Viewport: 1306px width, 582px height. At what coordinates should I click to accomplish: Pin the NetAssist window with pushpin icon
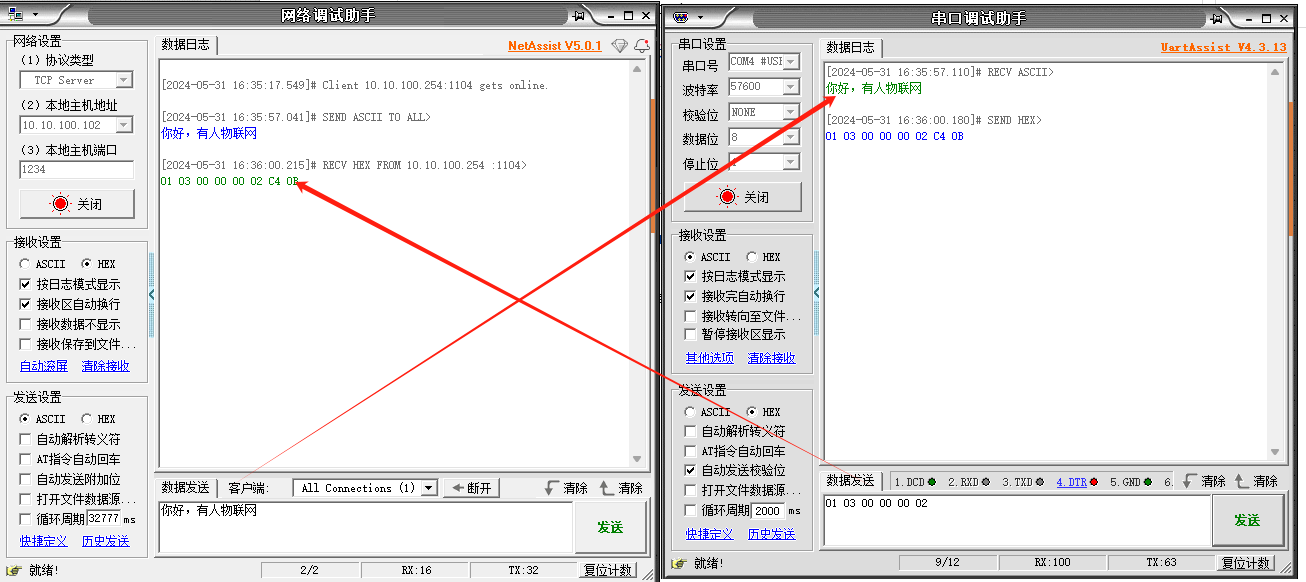point(578,16)
